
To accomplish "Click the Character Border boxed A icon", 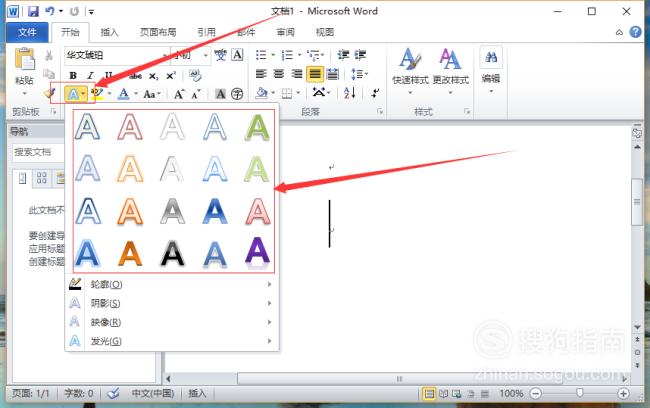I will point(237,55).
